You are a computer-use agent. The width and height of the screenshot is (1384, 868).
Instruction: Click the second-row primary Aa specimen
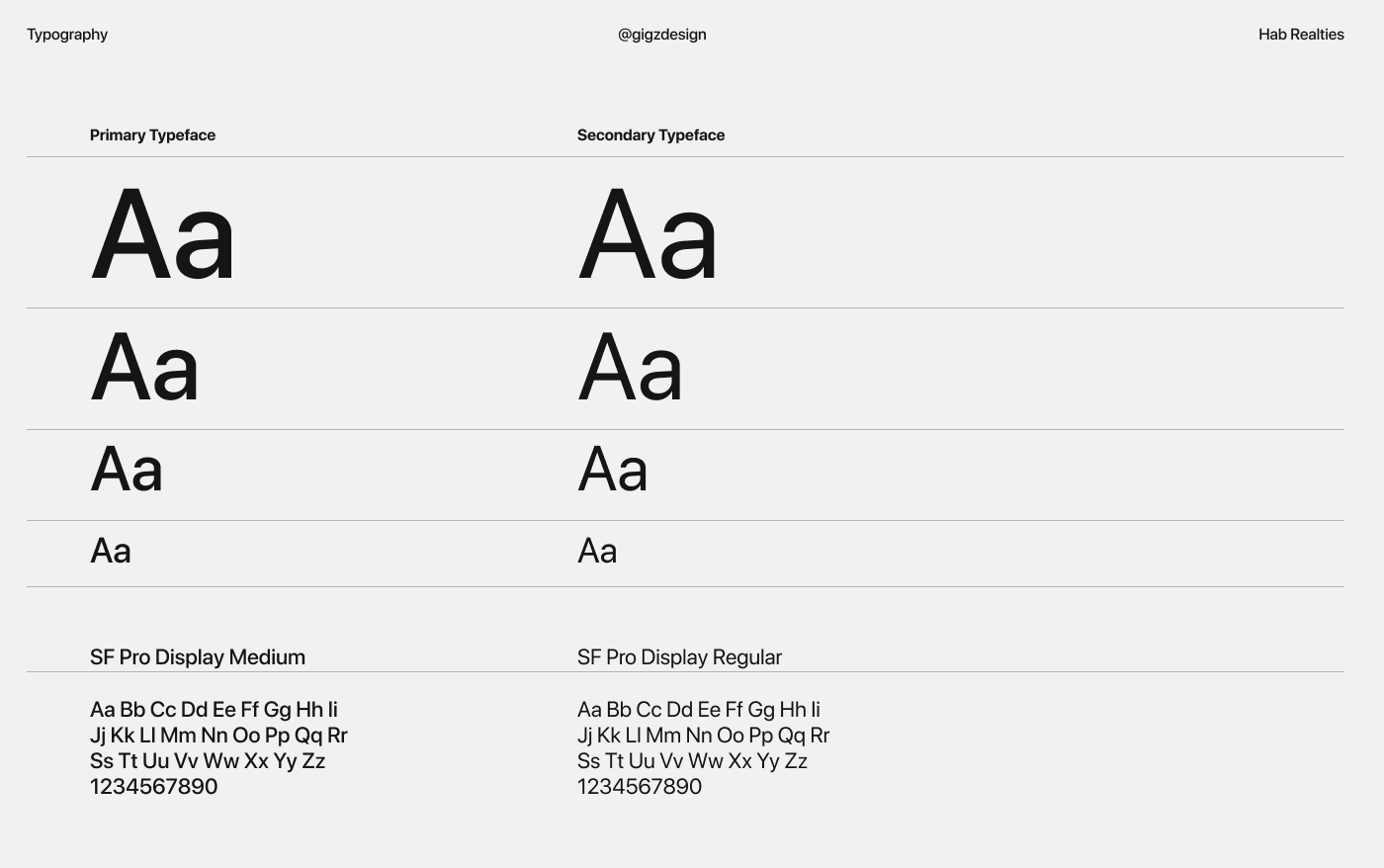pyautogui.click(x=144, y=367)
